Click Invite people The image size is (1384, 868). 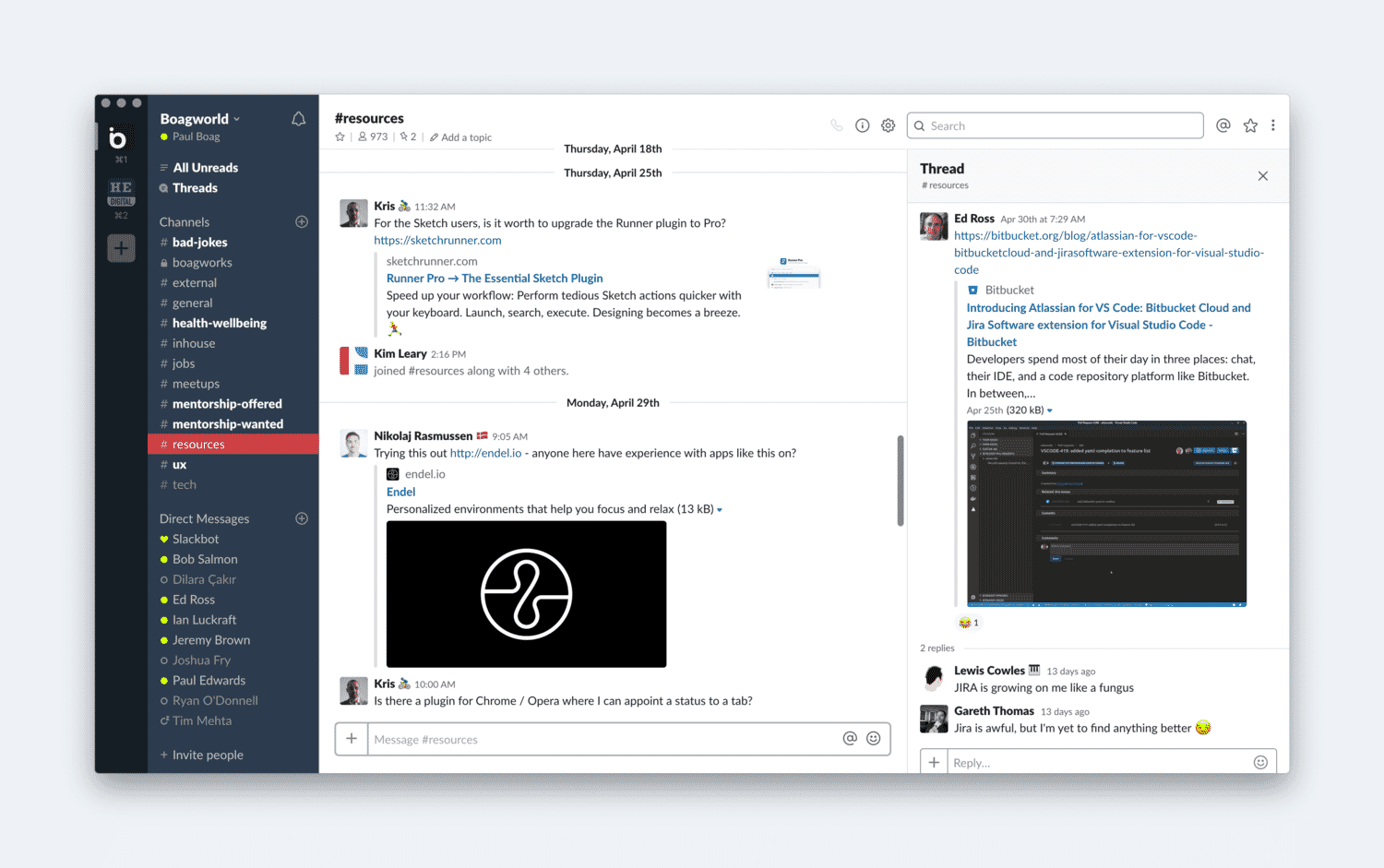[x=202, y=755]
